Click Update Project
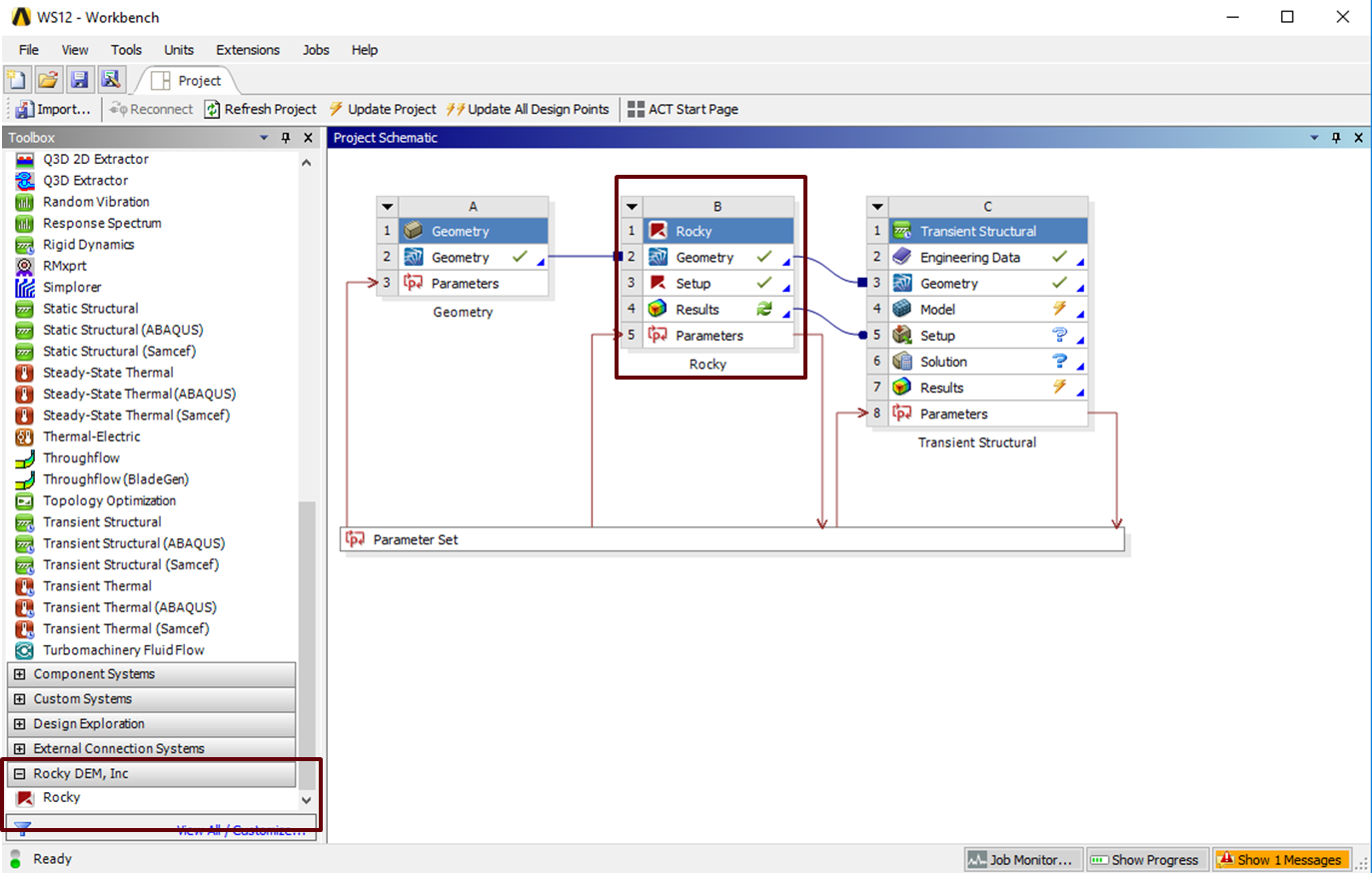Screen dimensions: 1372x873 coord(383,109)
